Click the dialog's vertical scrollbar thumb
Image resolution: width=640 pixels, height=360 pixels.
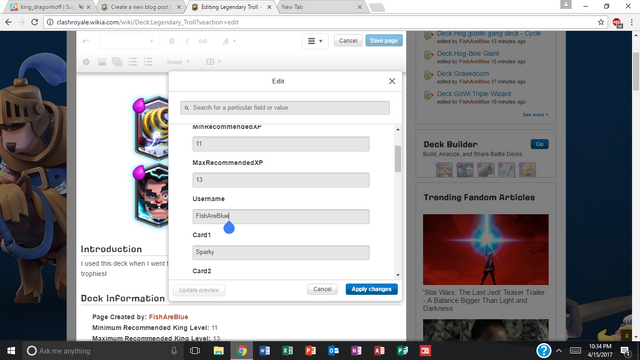coord(398,158)
